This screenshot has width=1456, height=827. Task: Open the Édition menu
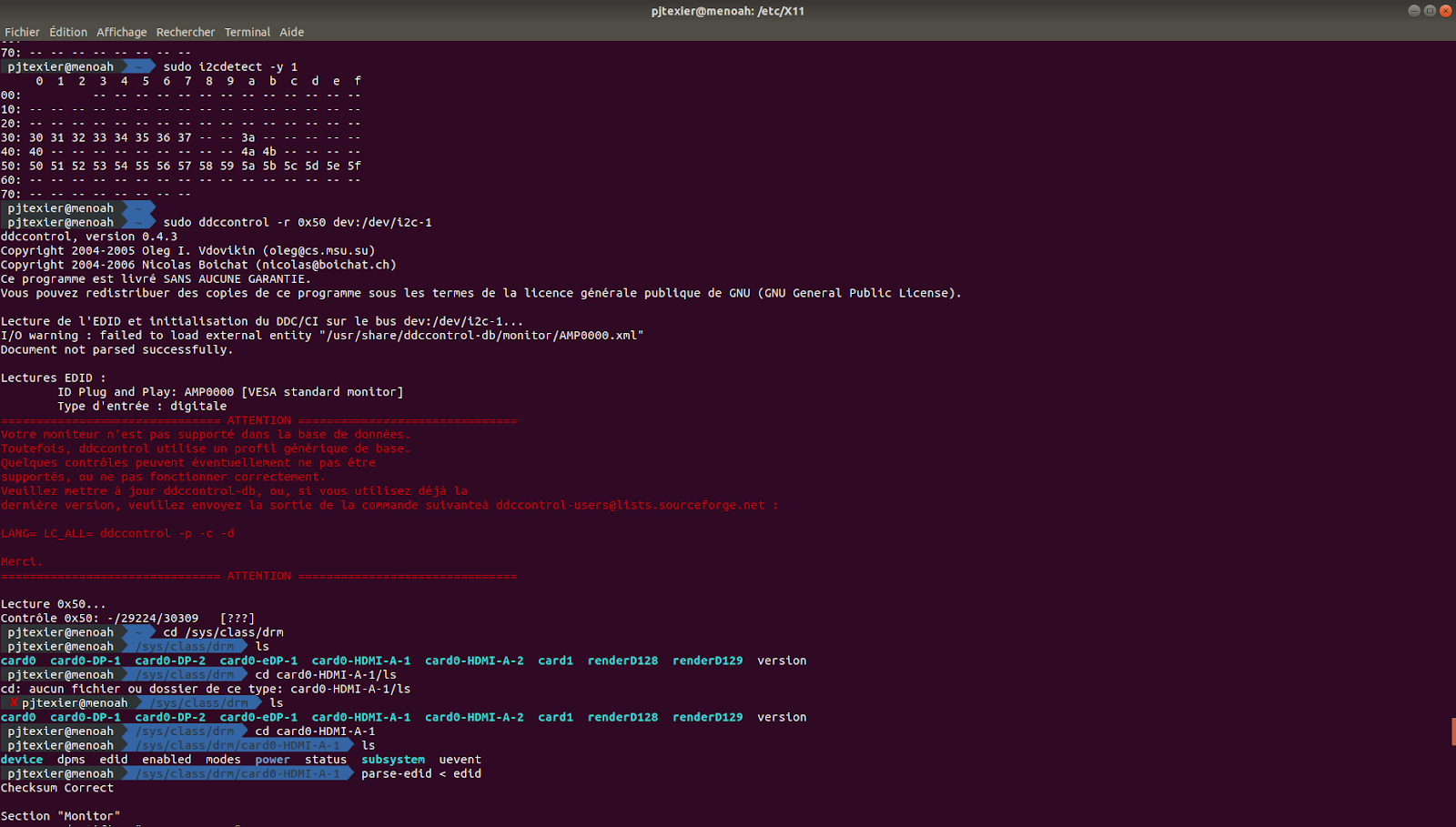click(x=68, y=32)
